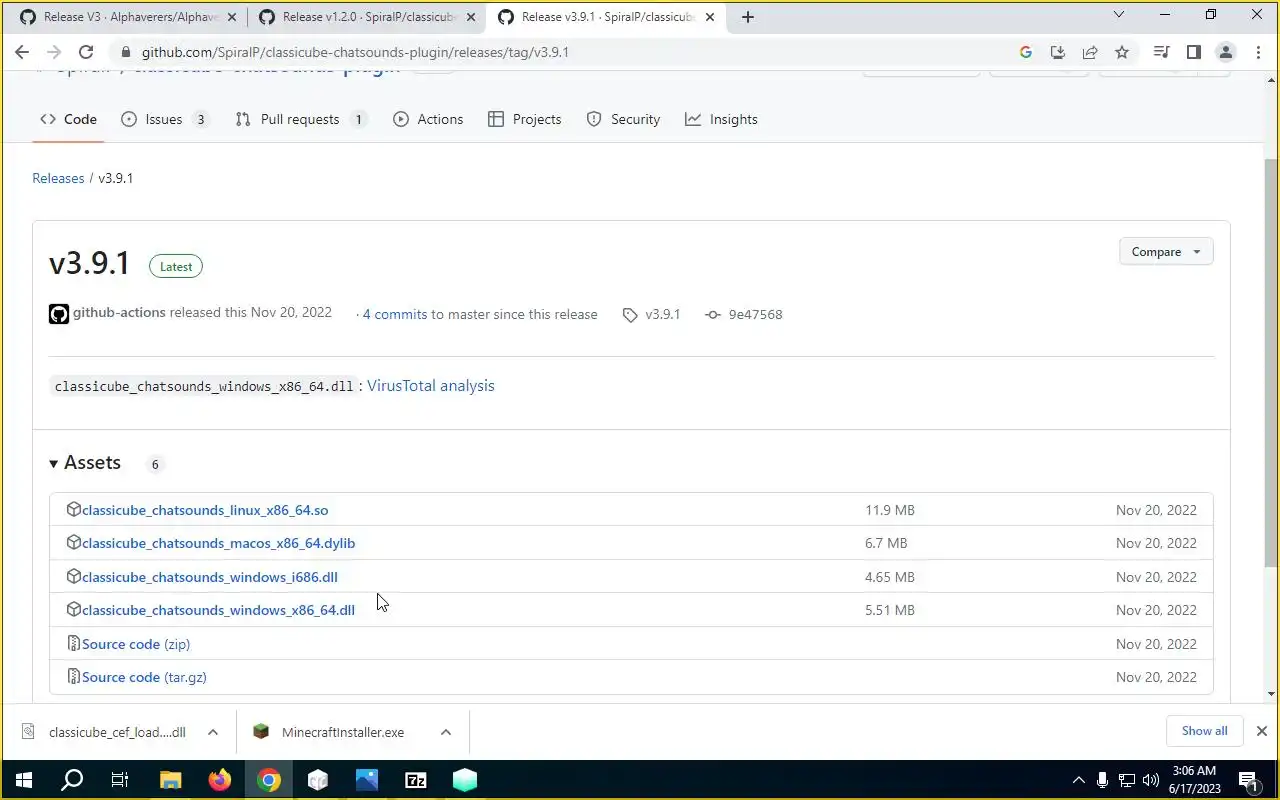Open the notification center icon

coord(1247,780)
